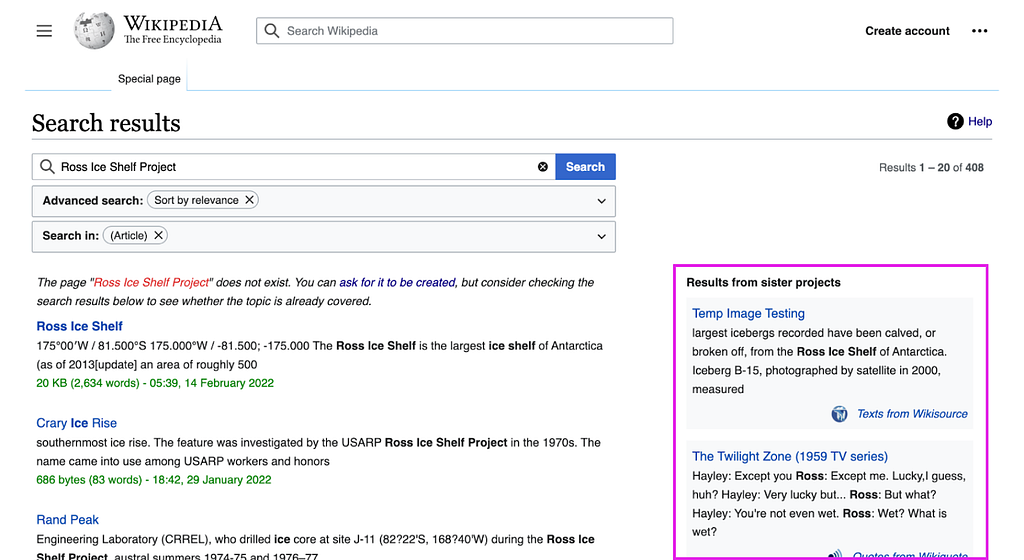Select the Special page tab
This screenshot has width=1024, height=560.
[149, 78]
